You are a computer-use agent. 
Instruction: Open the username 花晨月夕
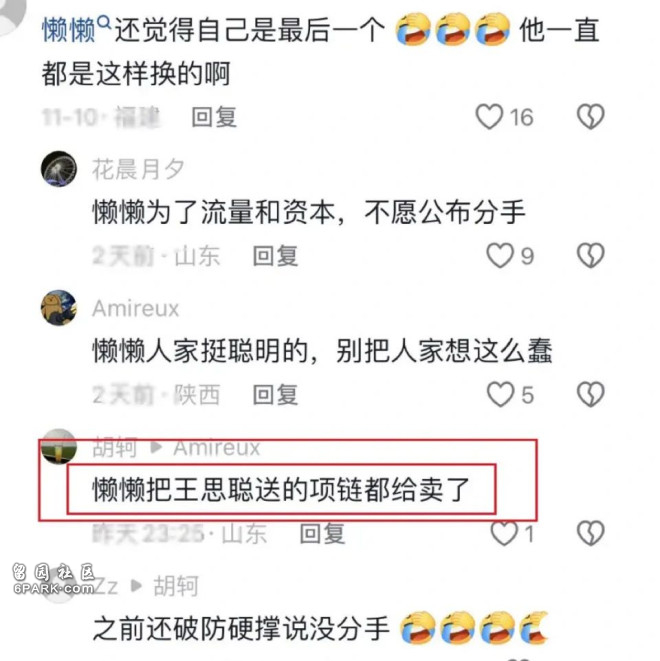[138, 169]
